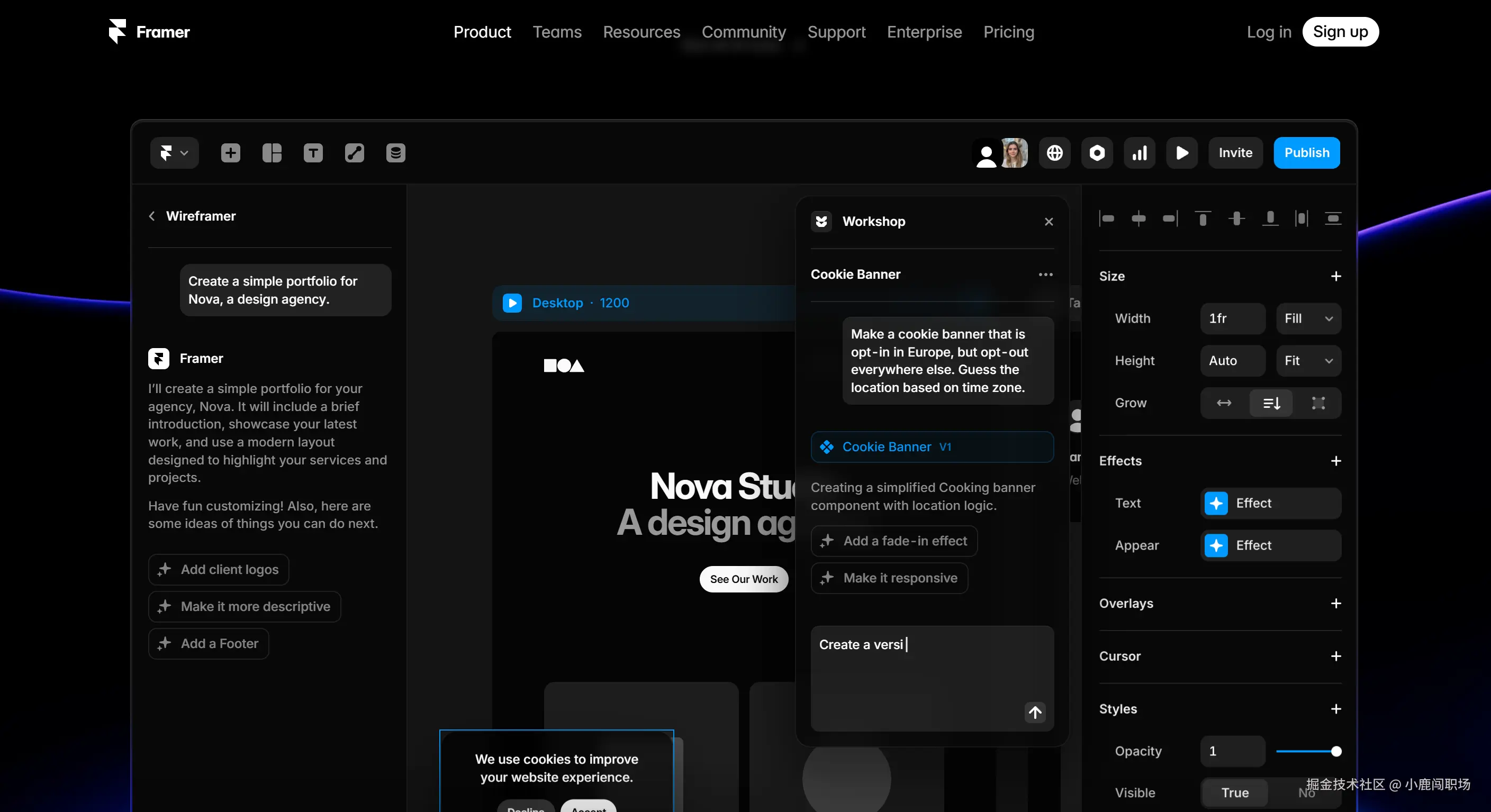This screenshot has height=812, width=1491.
Task: Open the CMS database icon
Action: 395,153
